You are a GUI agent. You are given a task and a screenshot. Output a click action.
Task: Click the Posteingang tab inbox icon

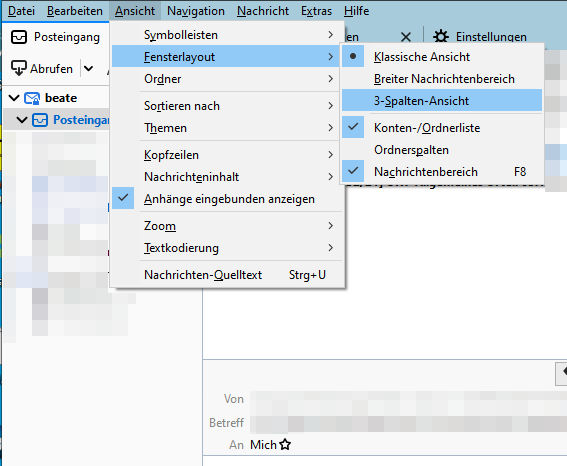point(19,37)
